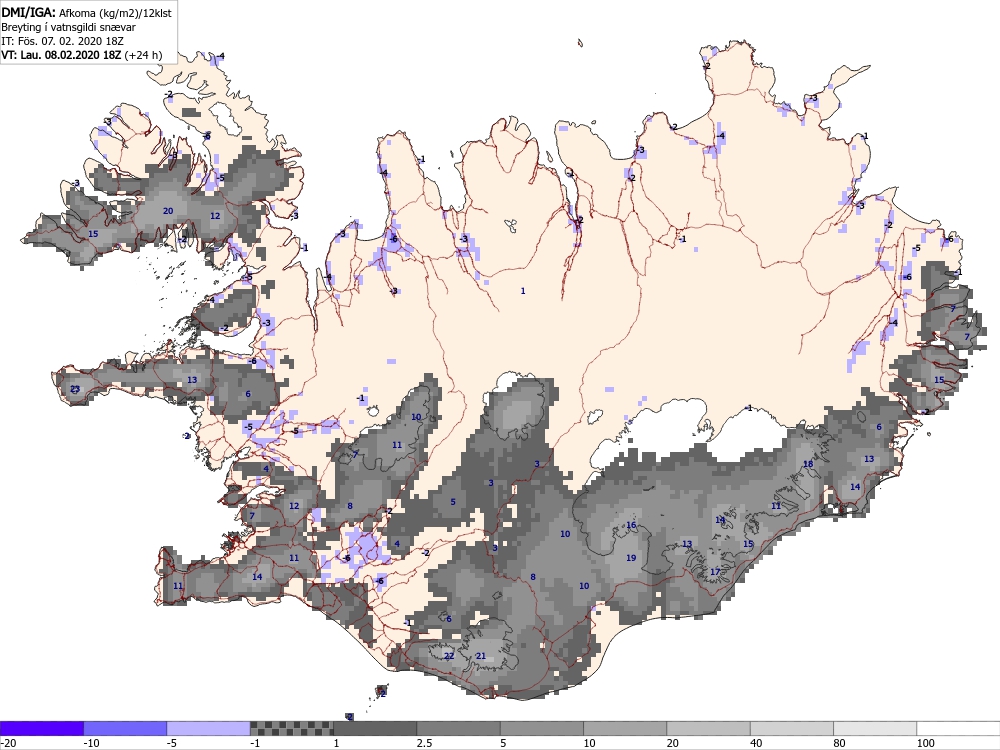This screenshot has width=1000, height=750.
Task: Click the medium purple -10 to -5 legend swatch
Action: (x=125, y=728)
